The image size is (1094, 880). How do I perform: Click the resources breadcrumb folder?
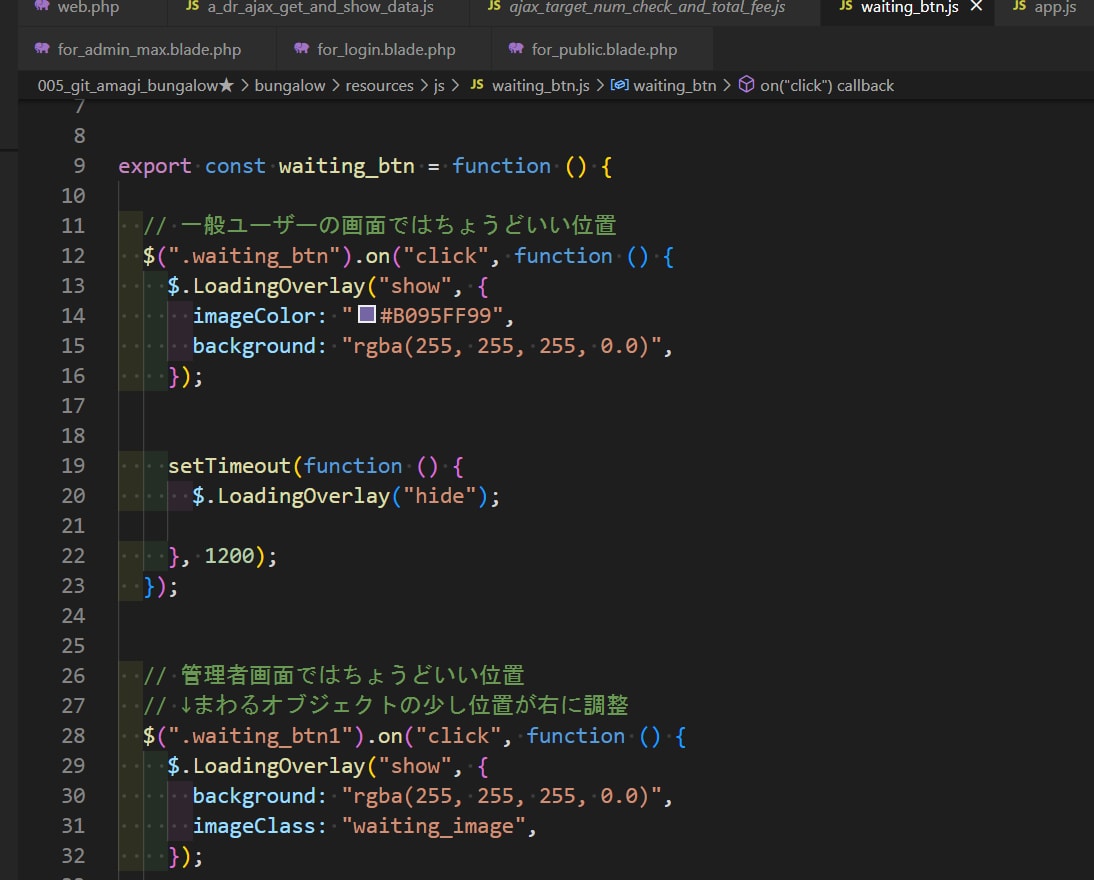379,86
